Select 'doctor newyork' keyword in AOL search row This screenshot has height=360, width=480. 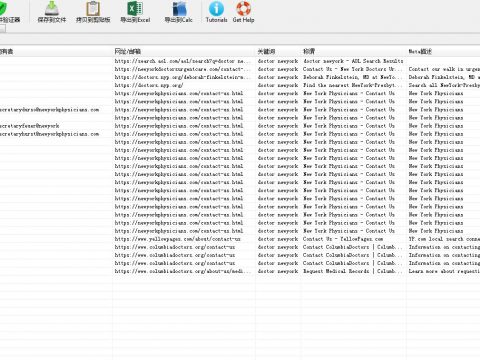(x=278, y=61)
